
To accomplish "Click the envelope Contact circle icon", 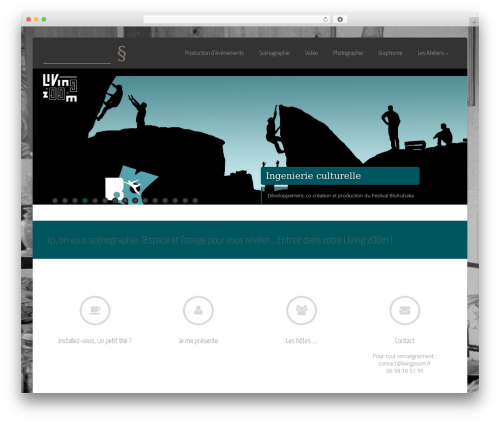I will tap(405, 310).
